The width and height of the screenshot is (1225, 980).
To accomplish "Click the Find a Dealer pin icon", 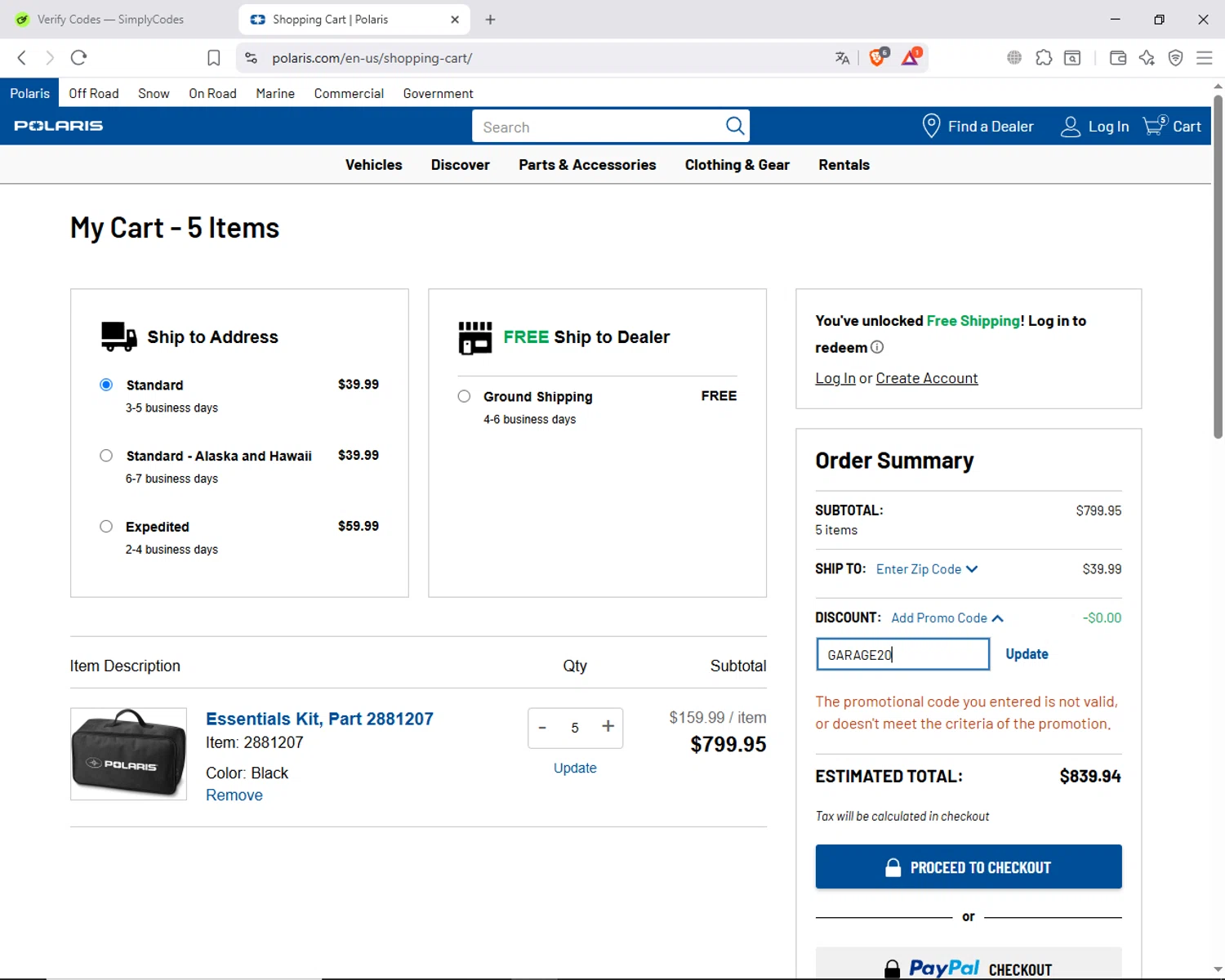I will (931, 126).
